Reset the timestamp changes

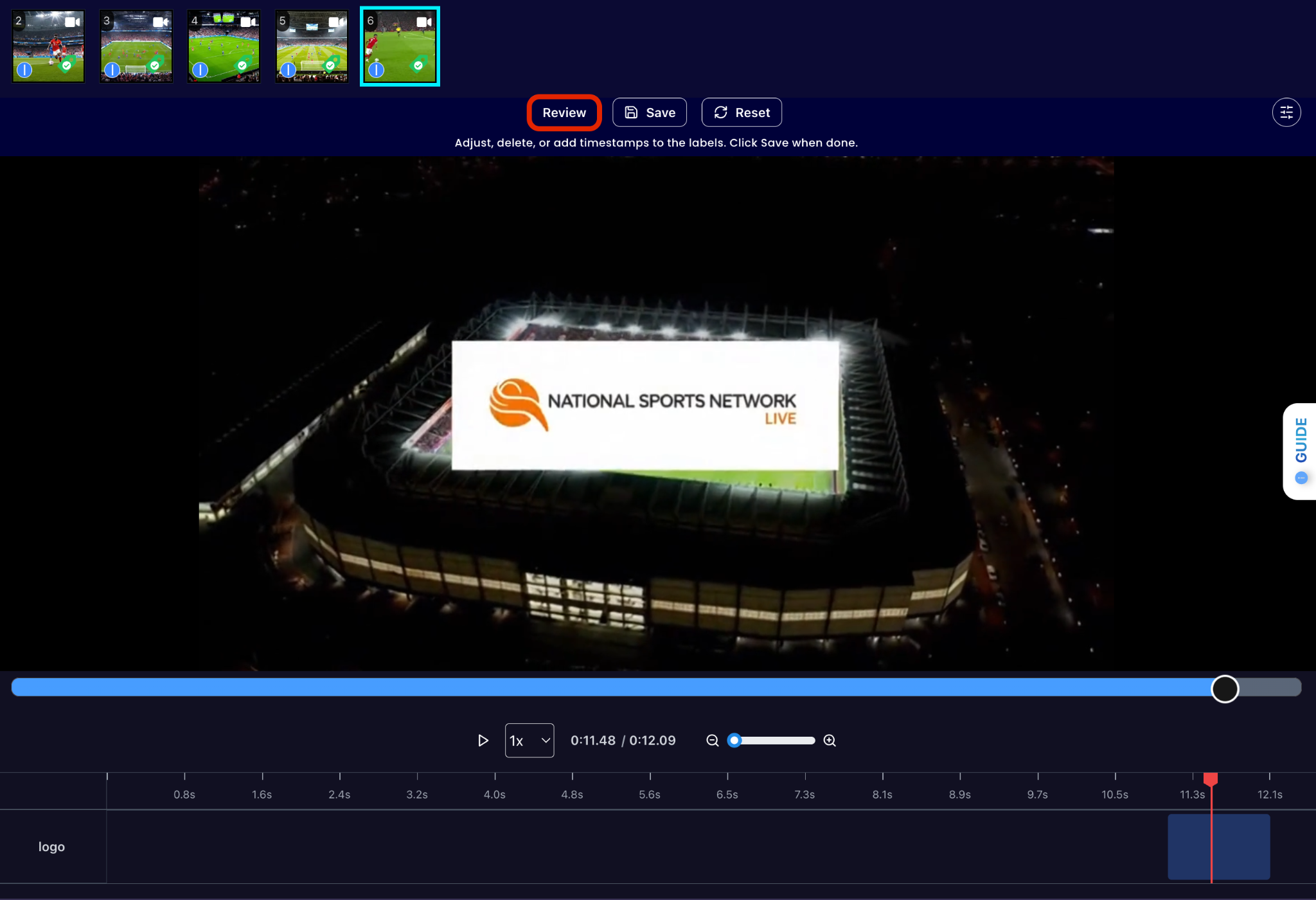[x=742, y=113]
